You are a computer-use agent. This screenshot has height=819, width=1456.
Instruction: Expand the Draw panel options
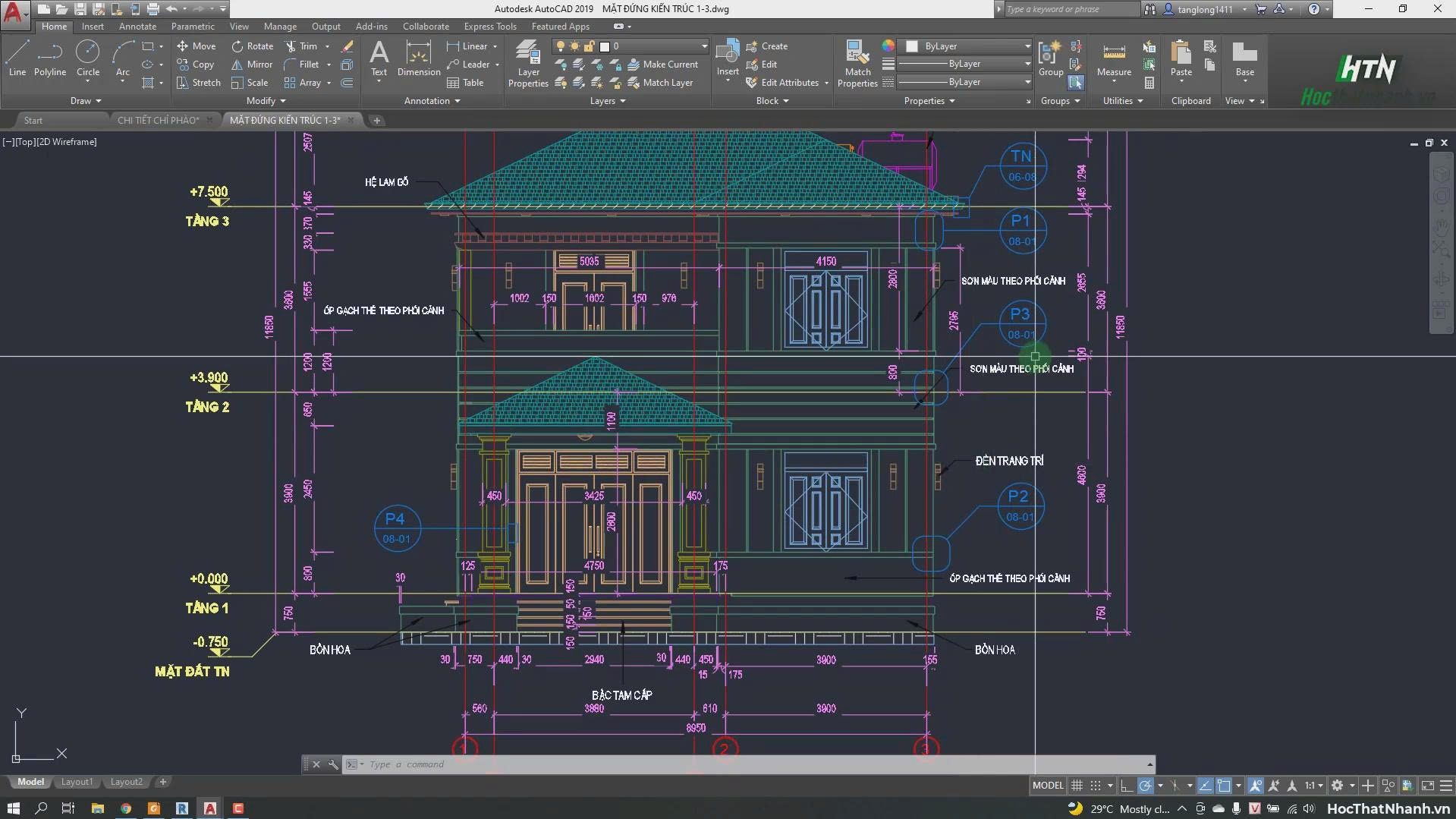(x=86, y=101)
